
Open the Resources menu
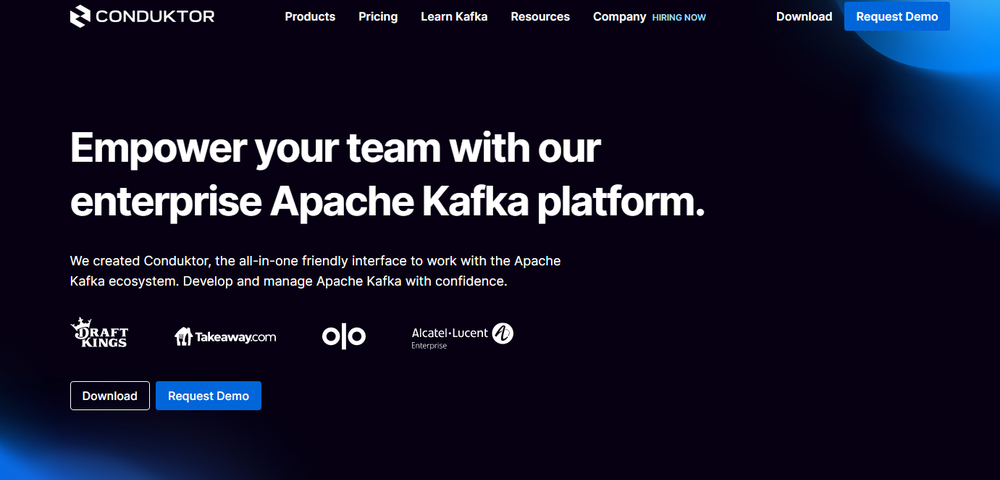click(x=540, y=17)
